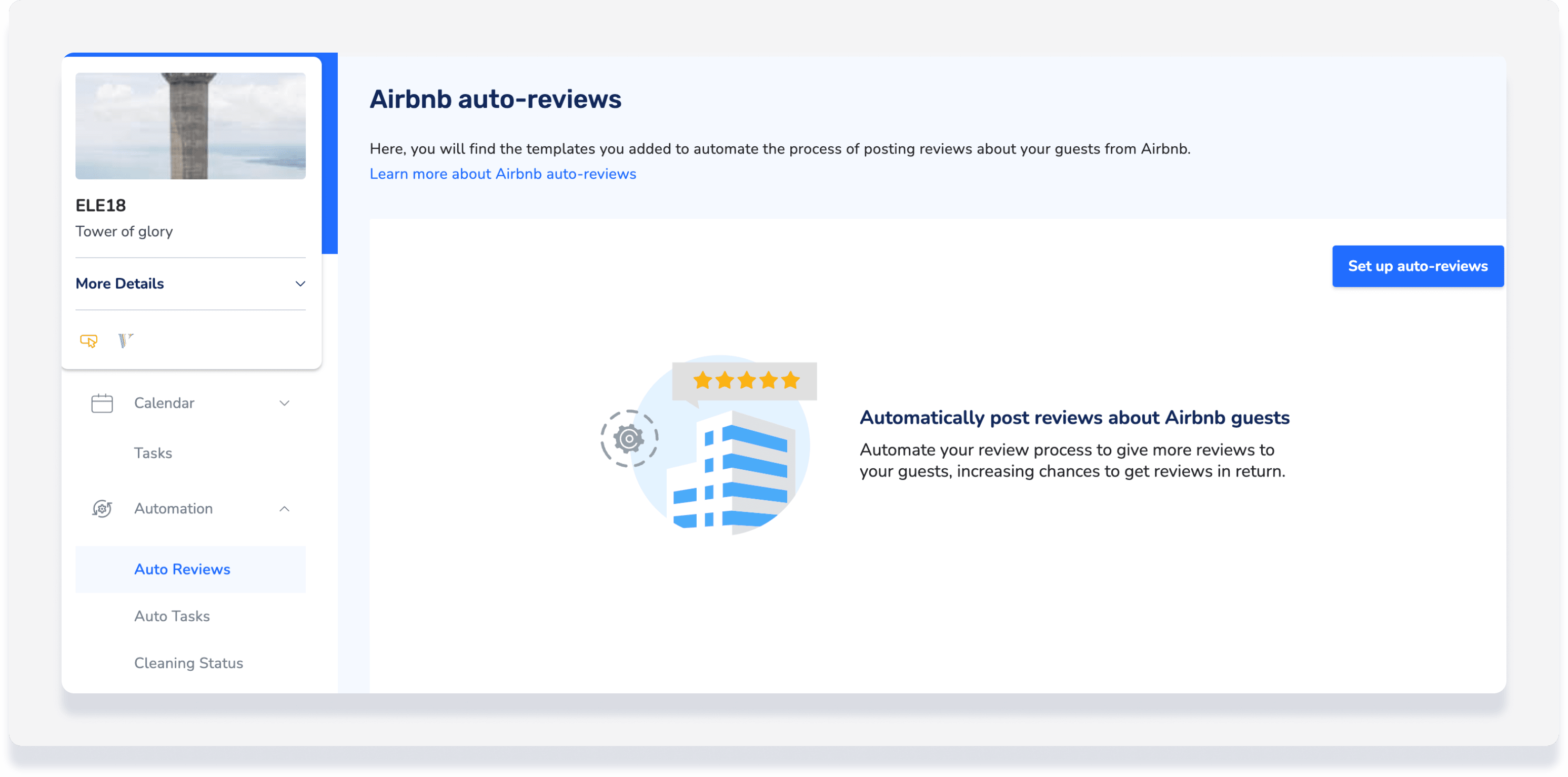Collapse the Automation section chevron
The width and height of the screenshot is (1568, 777).
coord(284,509)
